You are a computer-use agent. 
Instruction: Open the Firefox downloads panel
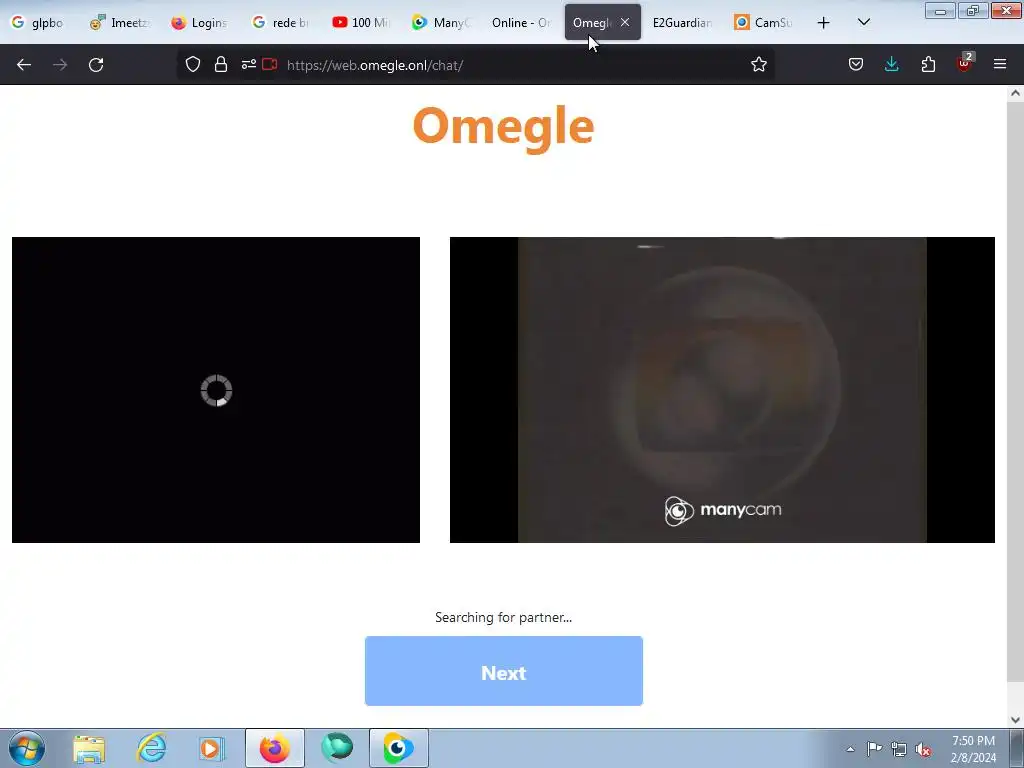[x=891, y=64]
